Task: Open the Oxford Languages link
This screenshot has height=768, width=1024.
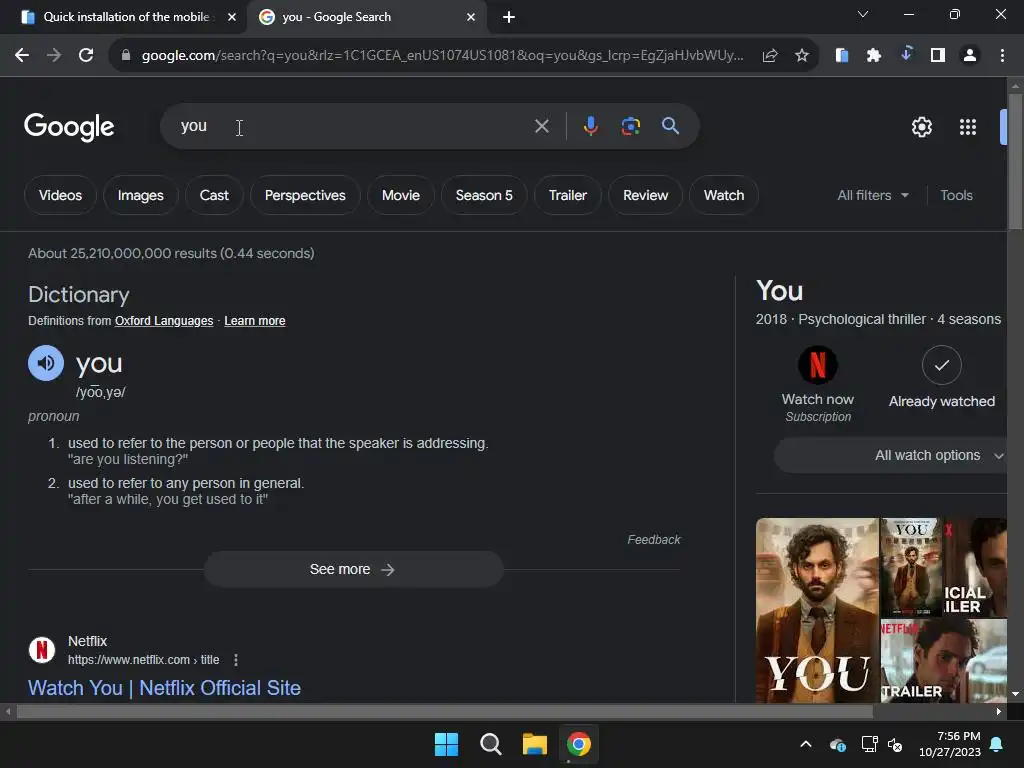Action: pos(164,321)
